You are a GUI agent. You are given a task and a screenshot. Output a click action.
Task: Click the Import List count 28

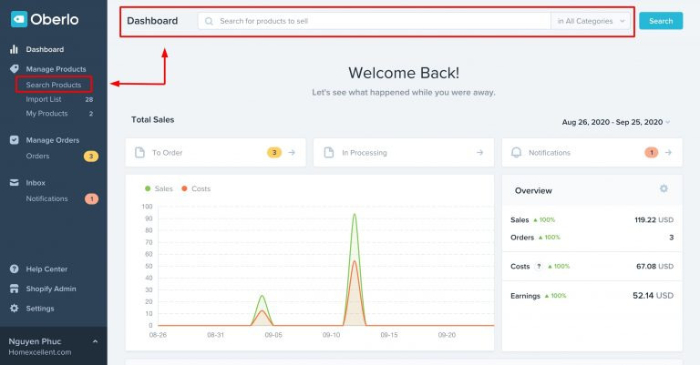tap(89, 100)
